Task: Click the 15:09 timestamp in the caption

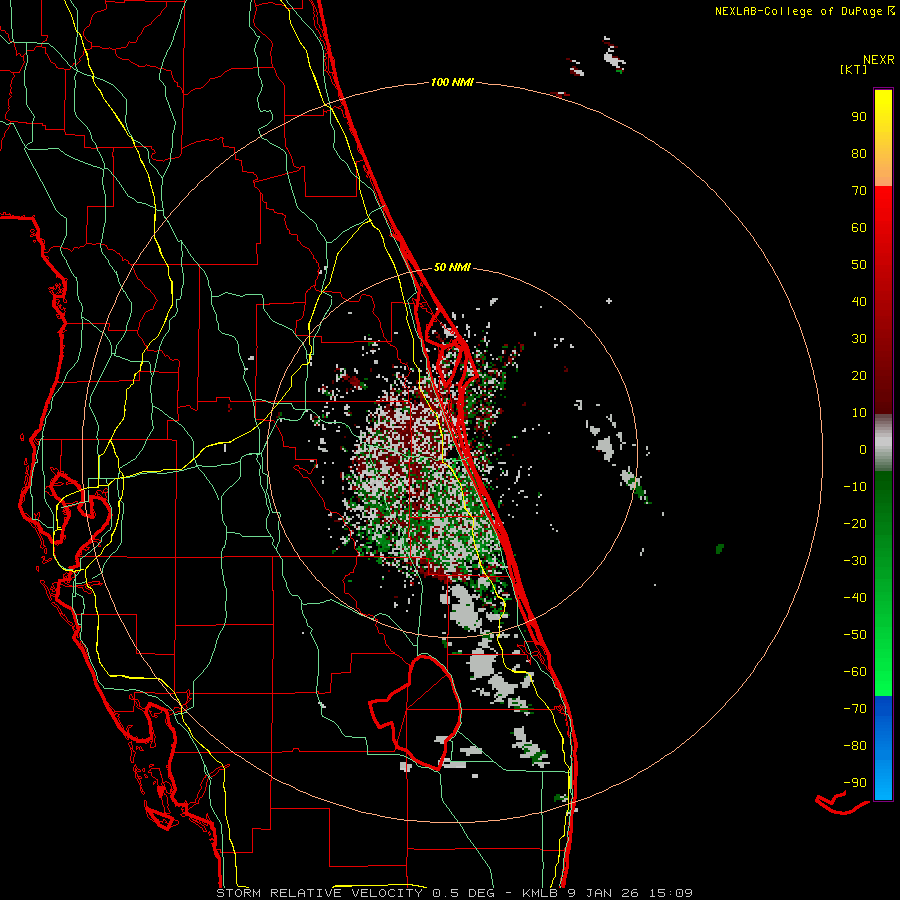Action: pos(671,893)
